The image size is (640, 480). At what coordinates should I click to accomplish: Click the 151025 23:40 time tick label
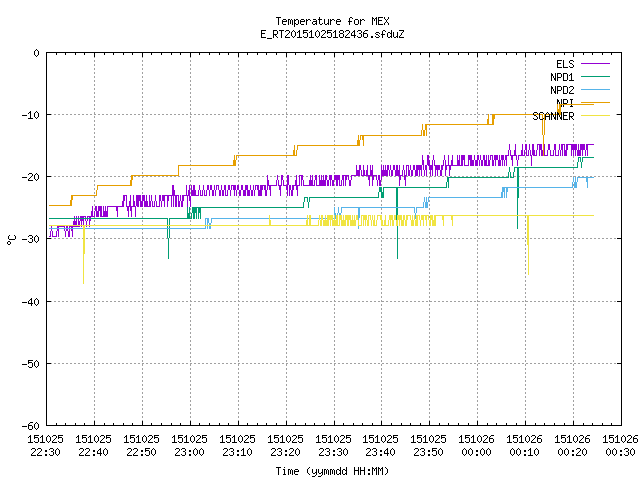point(380,446)
